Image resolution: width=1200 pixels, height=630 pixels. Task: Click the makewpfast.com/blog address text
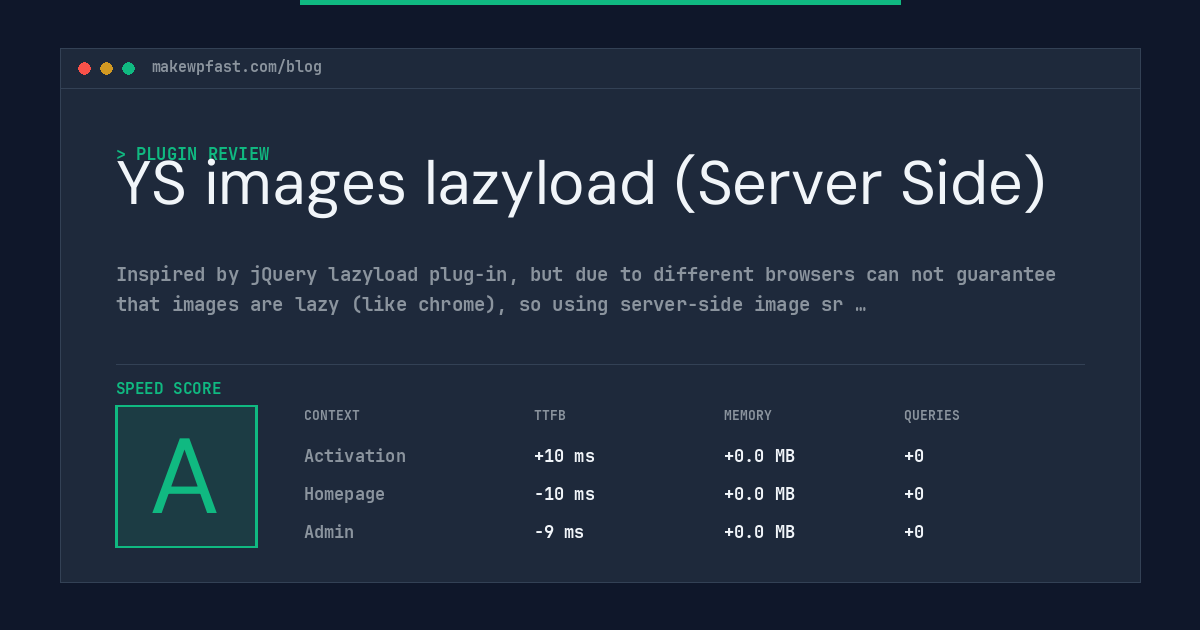tap(237, 67)
